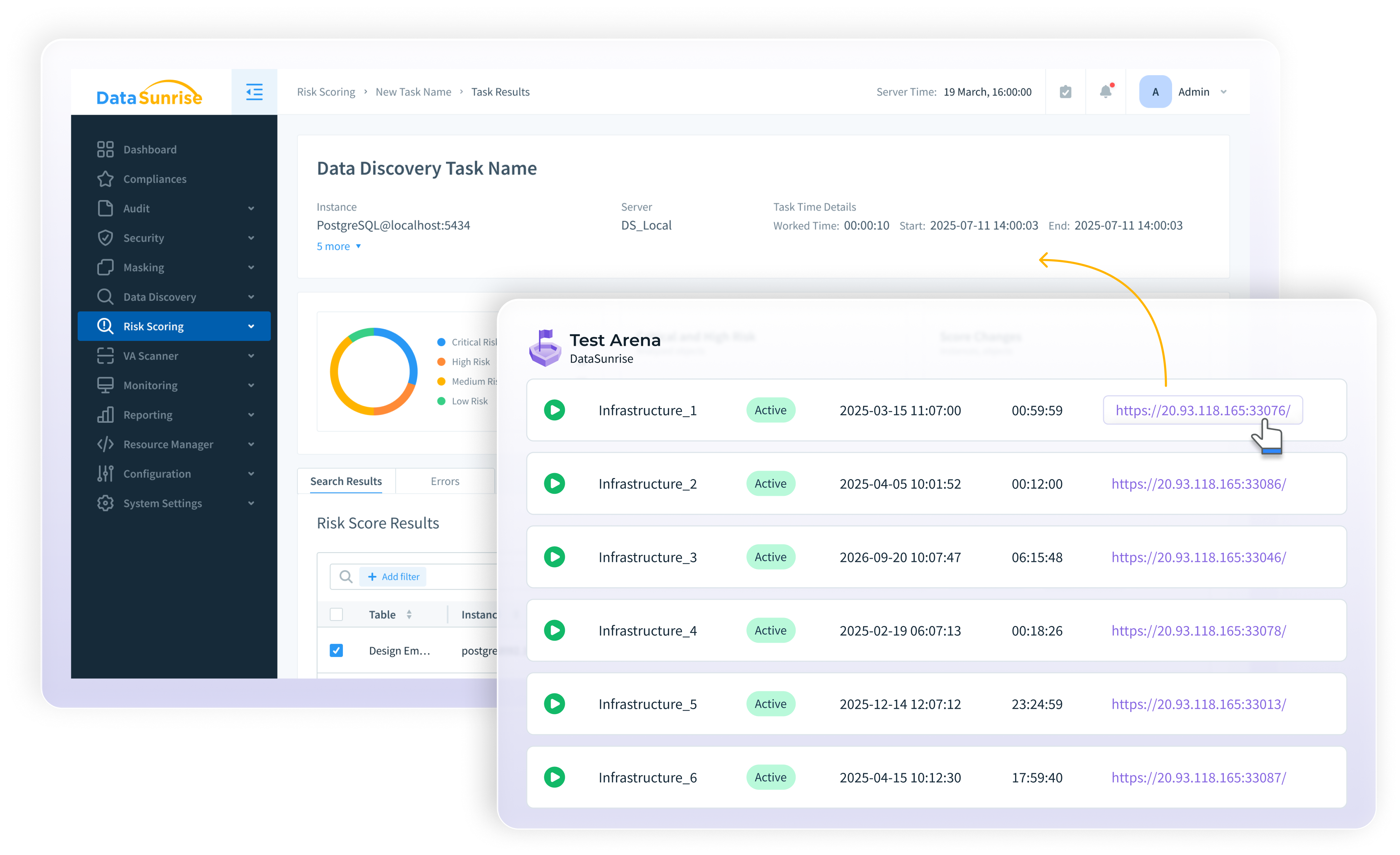
Task: Click the sidebar collapse menu icon
Action: (254, 92)
